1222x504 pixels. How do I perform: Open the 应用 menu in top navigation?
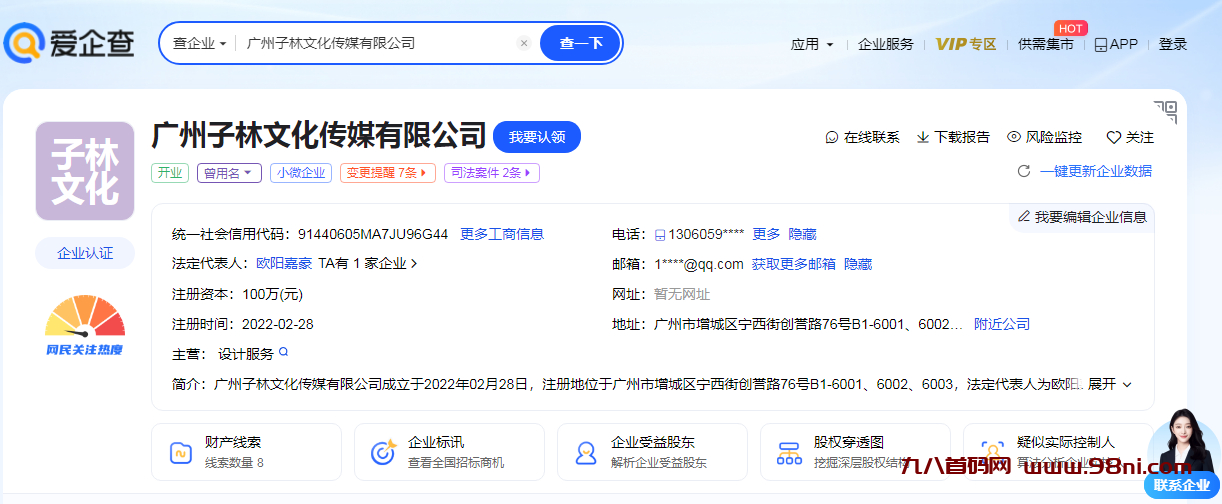click(x=812, y=44)
